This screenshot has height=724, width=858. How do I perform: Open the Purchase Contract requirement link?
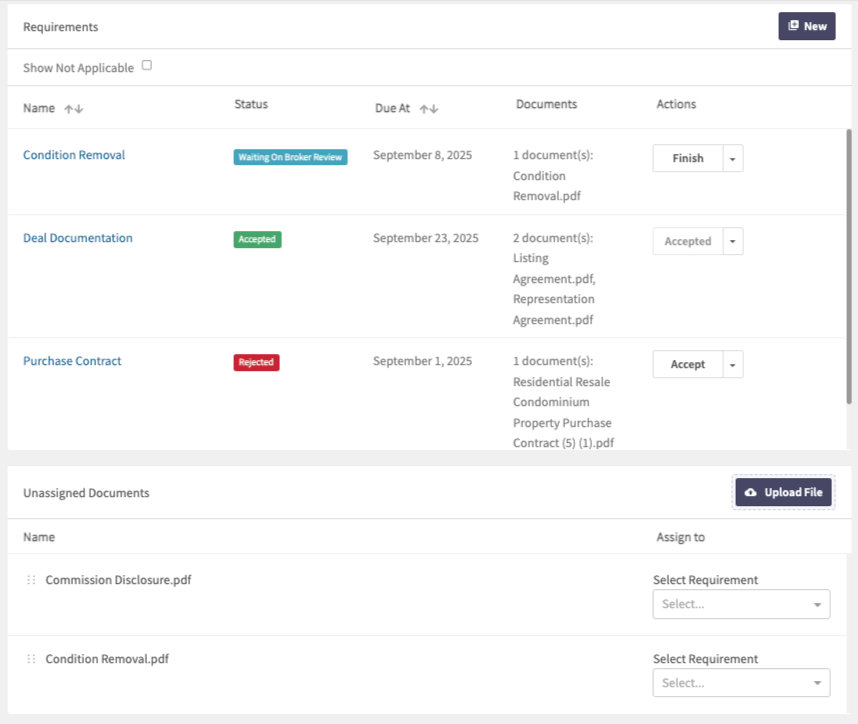pos(72,361)
